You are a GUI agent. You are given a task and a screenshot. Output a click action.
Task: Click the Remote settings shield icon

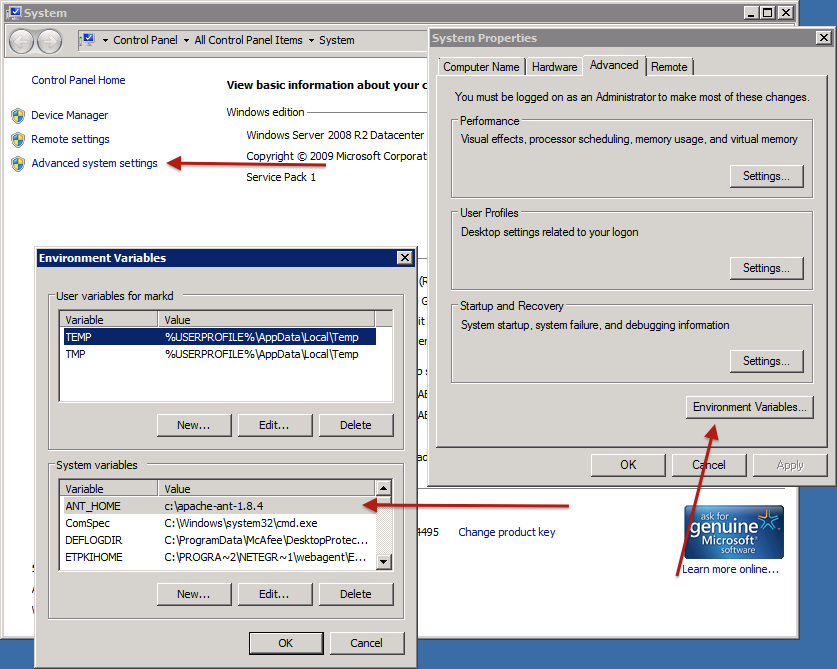click(x=17, y=139)
